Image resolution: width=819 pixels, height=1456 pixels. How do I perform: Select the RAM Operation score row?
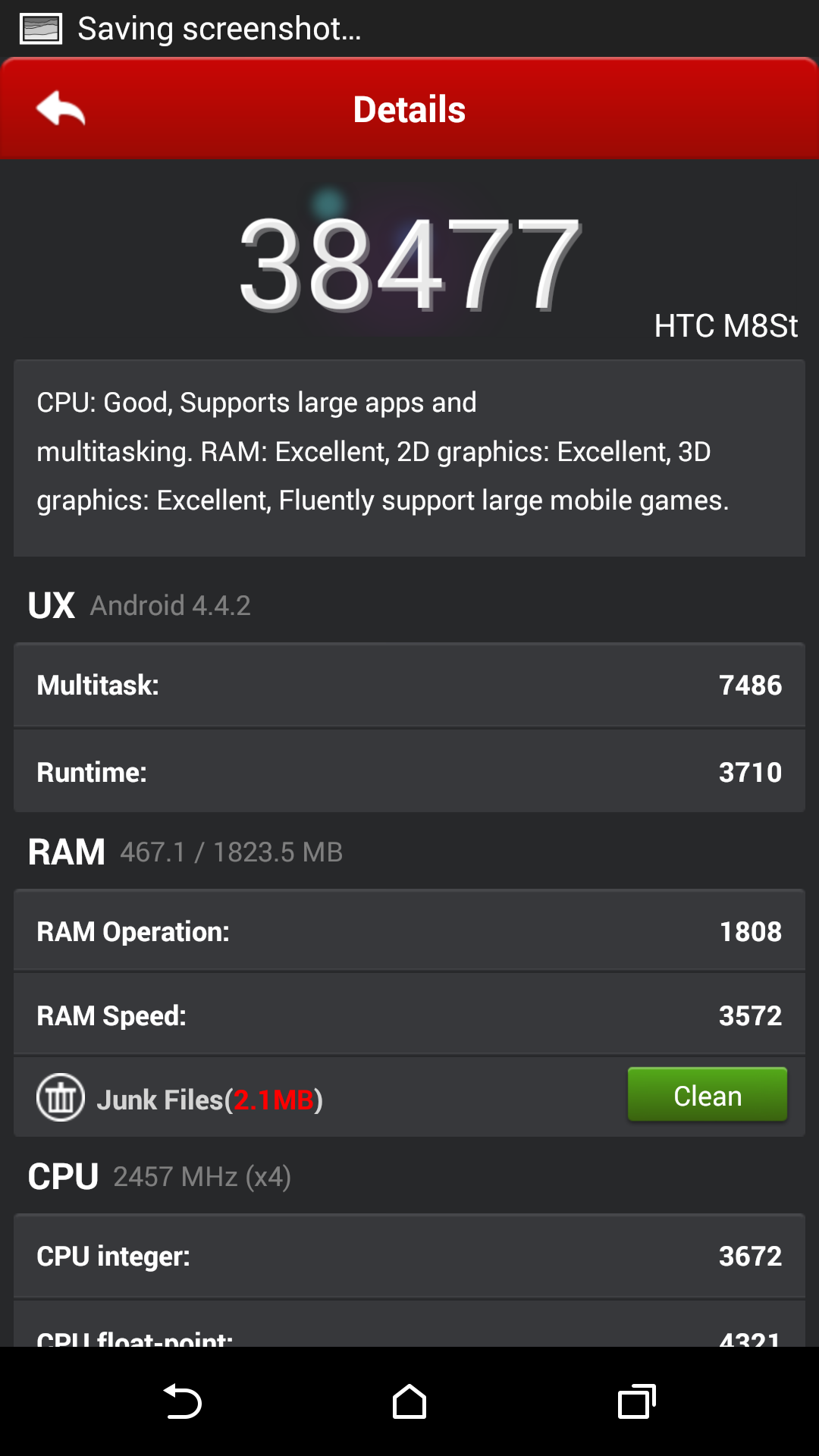pos(409,930)
